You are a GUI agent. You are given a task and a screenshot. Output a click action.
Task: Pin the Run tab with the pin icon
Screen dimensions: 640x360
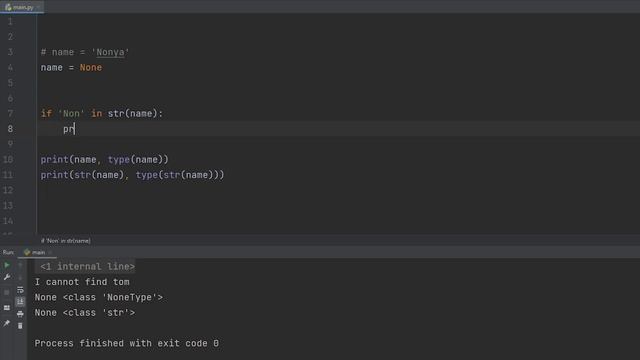pos(7,323)
